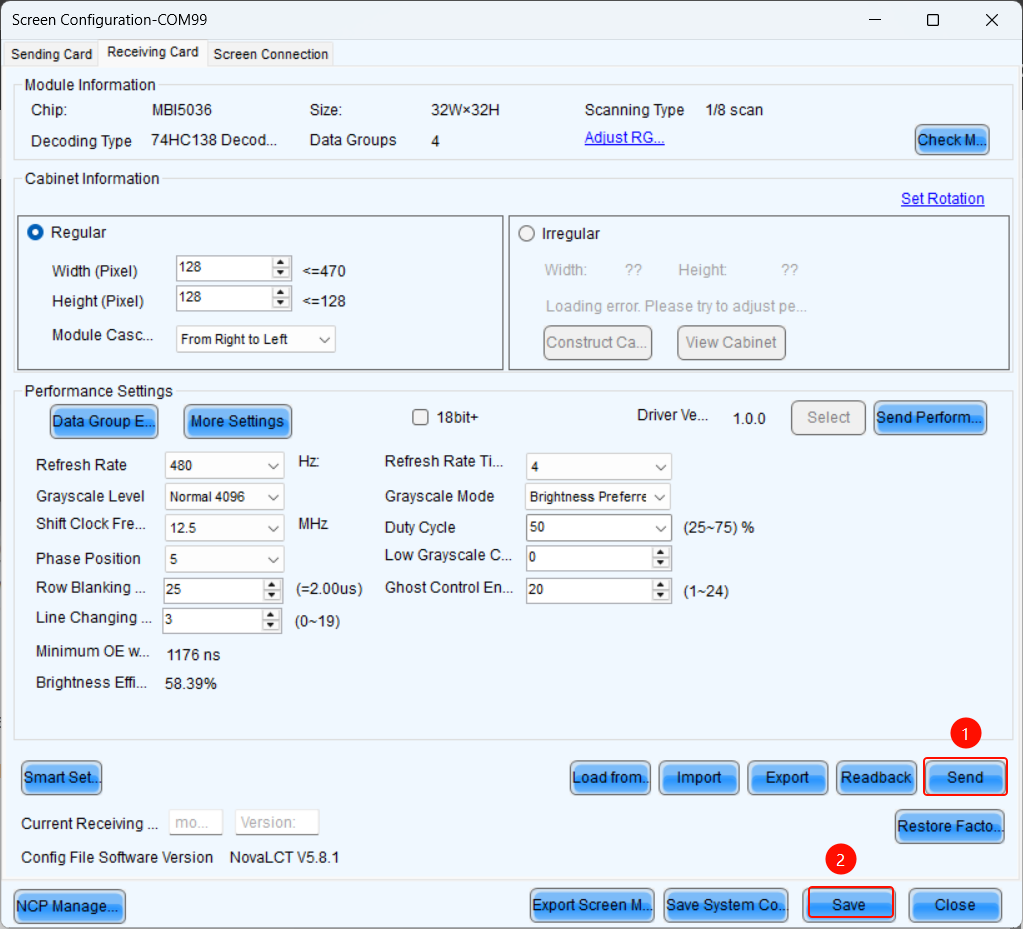Click the Line Changing input field
Image resolution: width=1023 pixels, height=929 pixels.
point(210,620)
